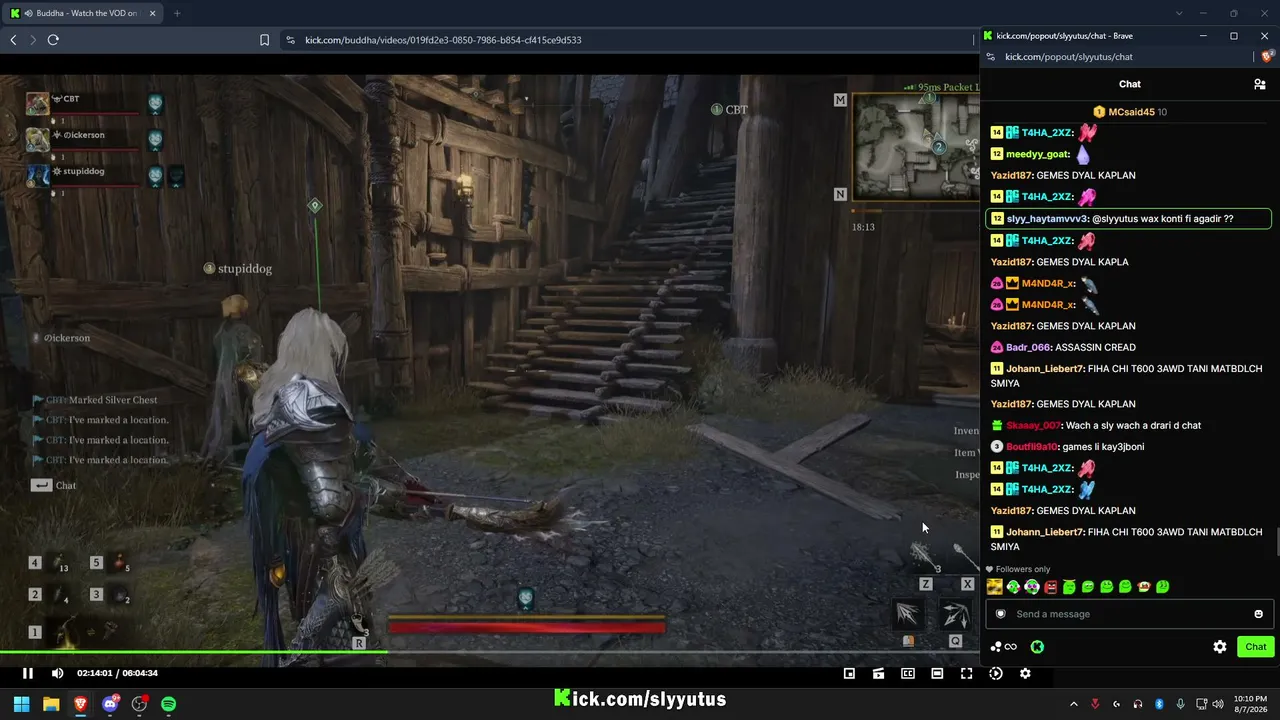Screen dimensions: 1280x720
Task: Click the chat popout address bar
Action: click(x=1115, y=57)
